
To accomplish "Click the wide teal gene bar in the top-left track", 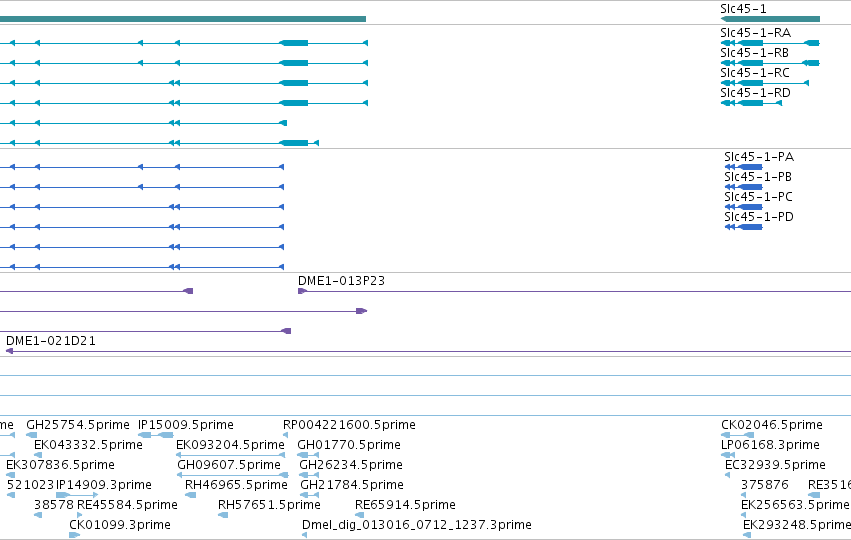I will (183, 19).
